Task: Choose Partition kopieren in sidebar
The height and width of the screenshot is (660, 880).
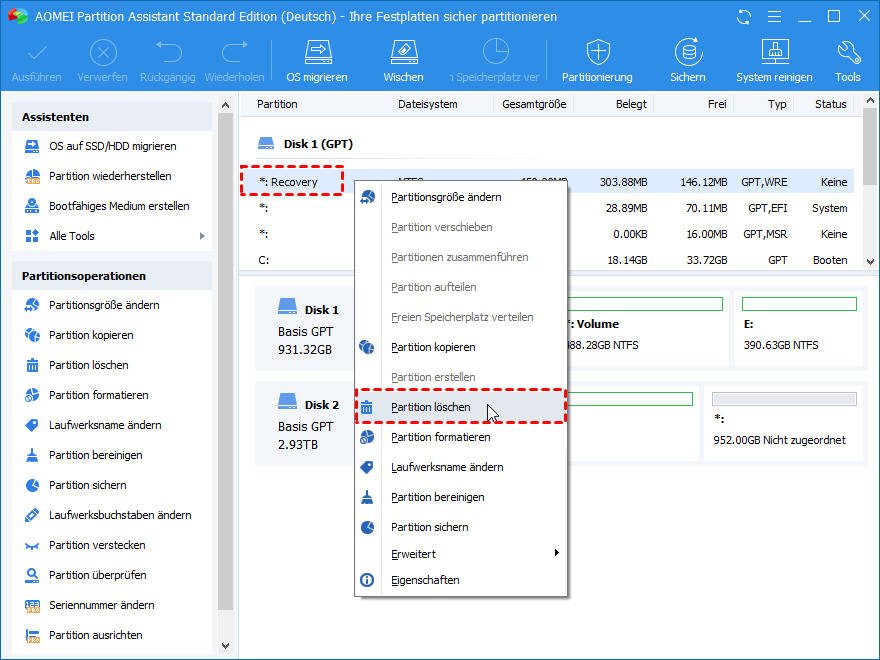Action: 91,335
